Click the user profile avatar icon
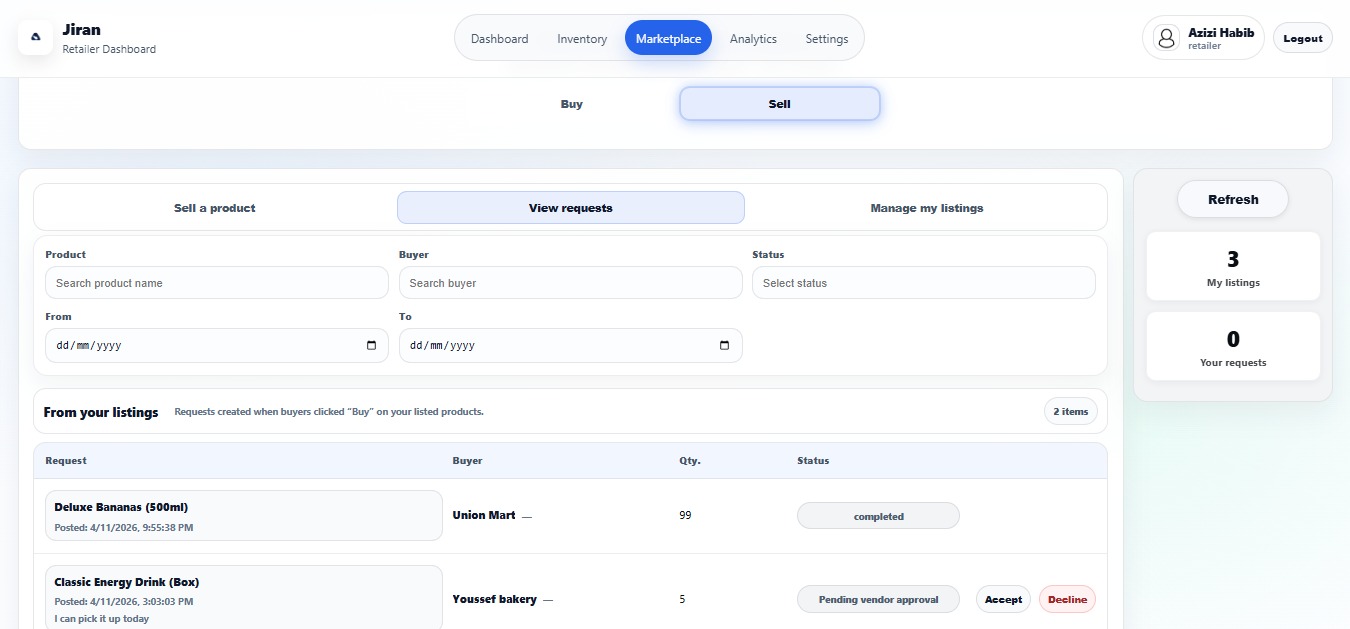1350x629 pixels. (1166, 38)
